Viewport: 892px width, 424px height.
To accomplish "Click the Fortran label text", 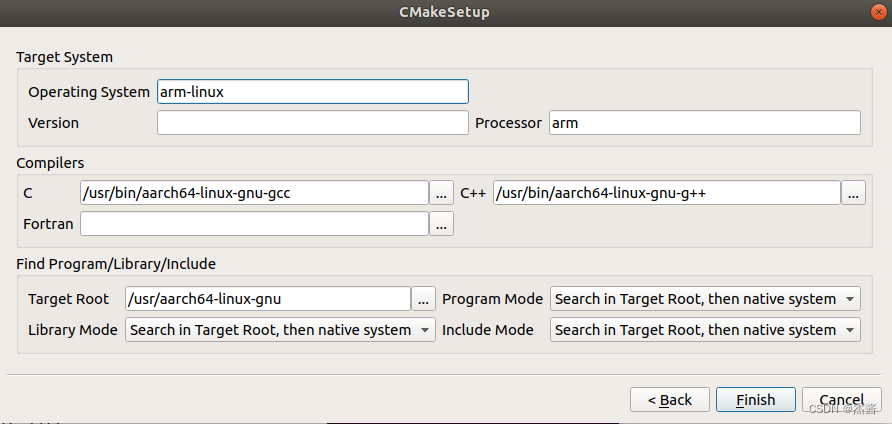I will 48,224.
